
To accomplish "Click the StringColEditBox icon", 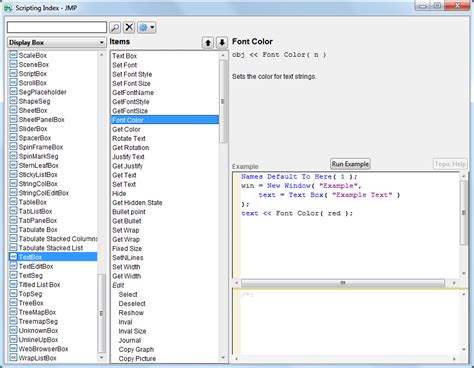I will 13,193.
